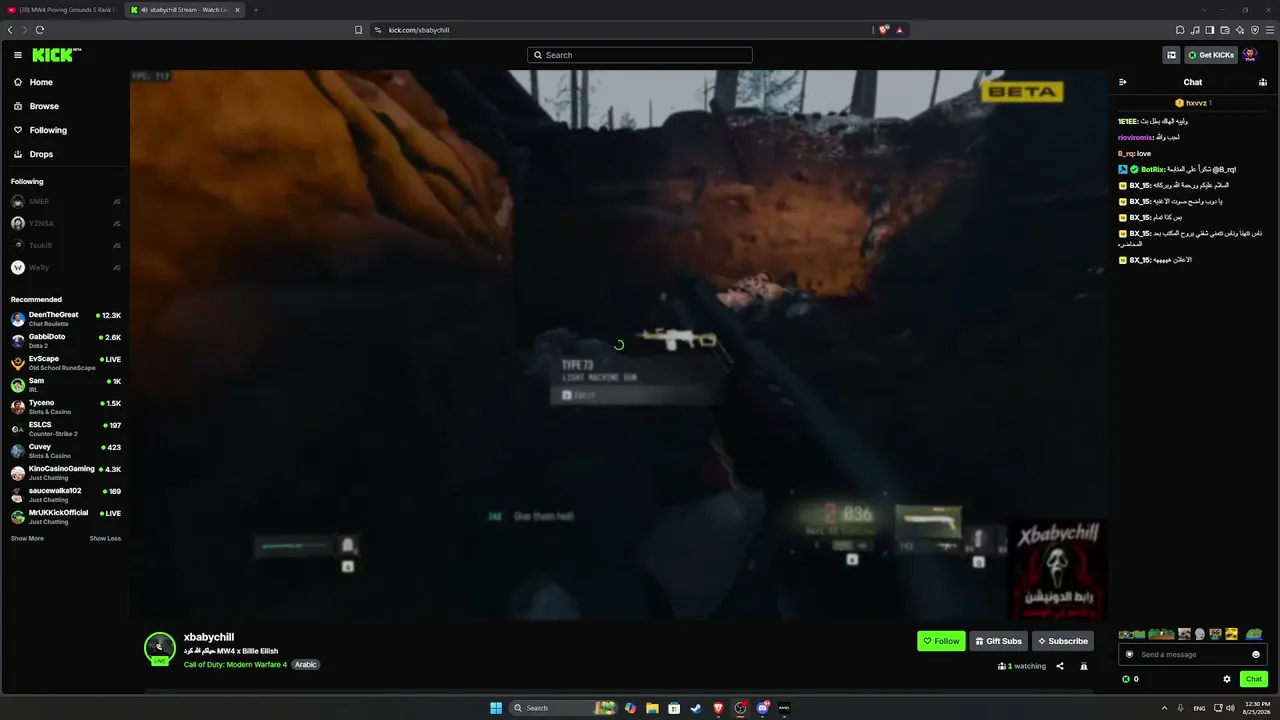Report the stream using the flag icon
The image size is (1280, 720).
[1084, 666]
